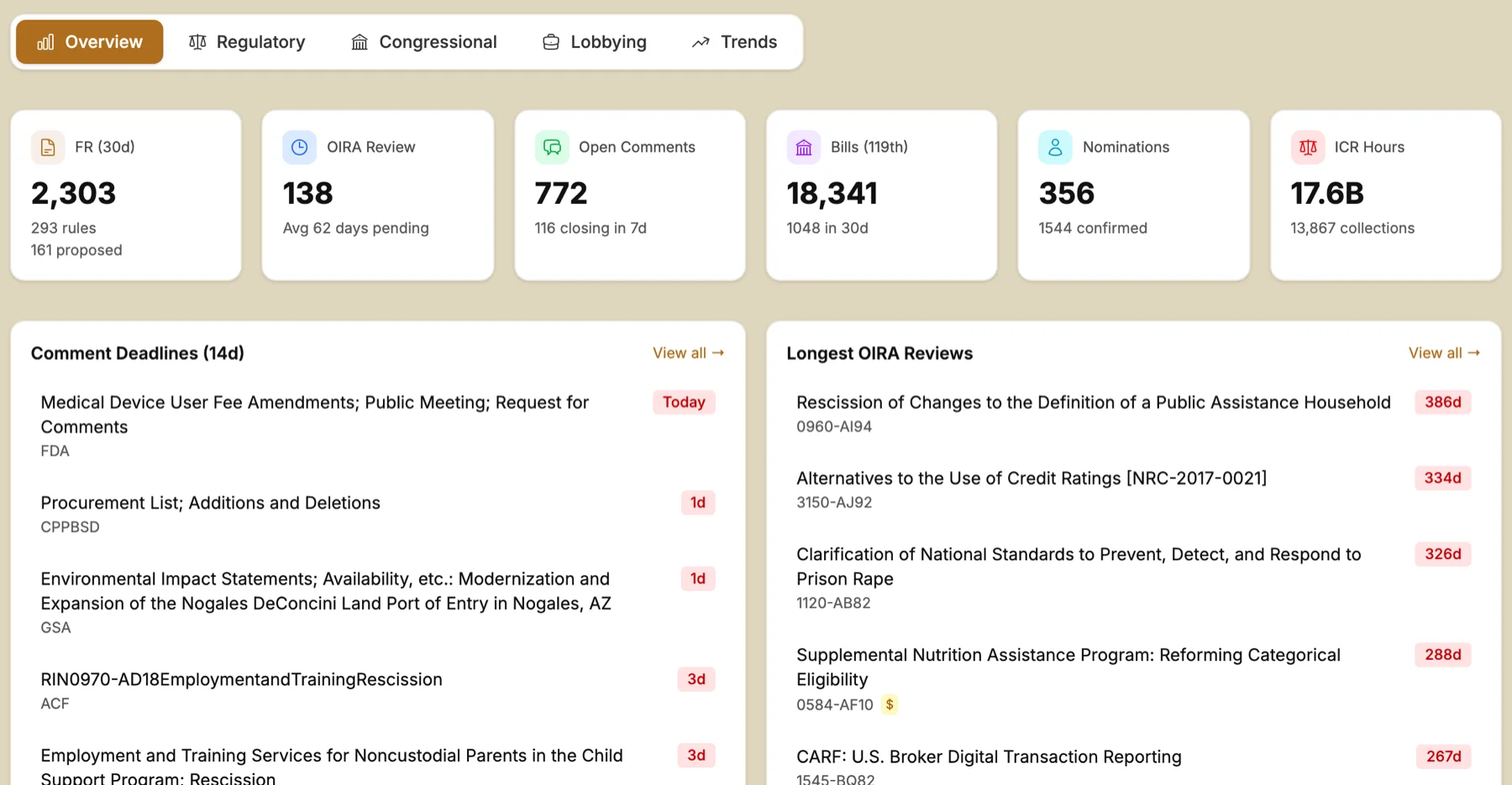Click 1d badge for Procurement List
This screenshot has width=1512, height=785.
(698, 503)
